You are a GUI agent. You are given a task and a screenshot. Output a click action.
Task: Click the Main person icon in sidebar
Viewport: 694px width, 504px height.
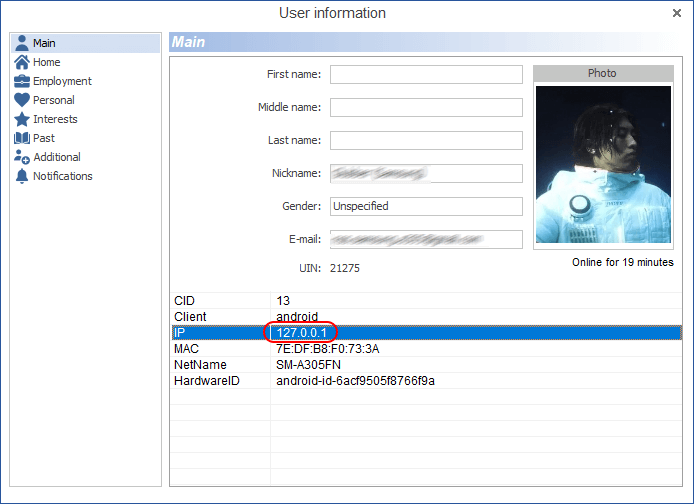pos(21,43)
